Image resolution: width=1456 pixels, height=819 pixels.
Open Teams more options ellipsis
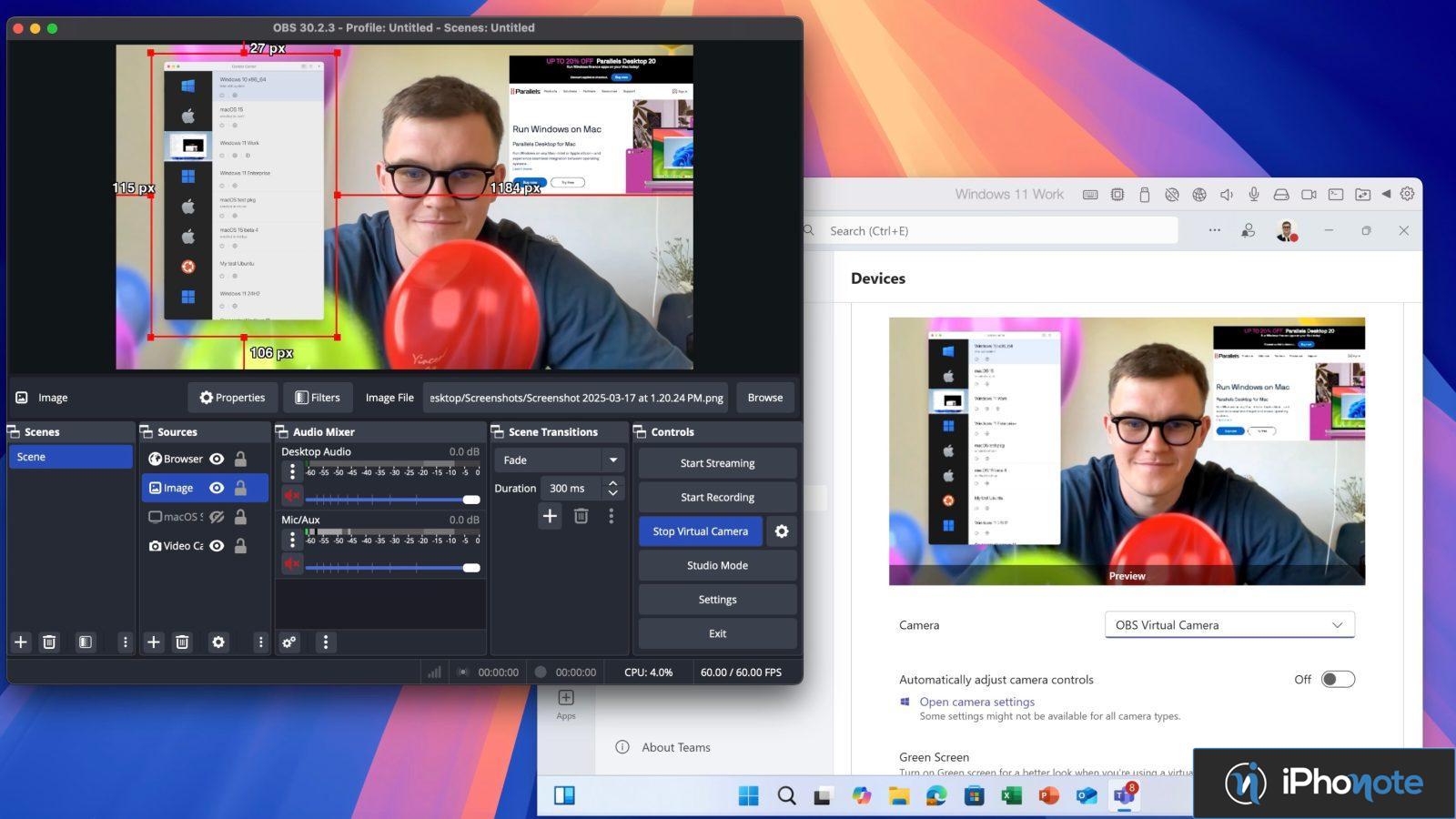[1214, 231]
